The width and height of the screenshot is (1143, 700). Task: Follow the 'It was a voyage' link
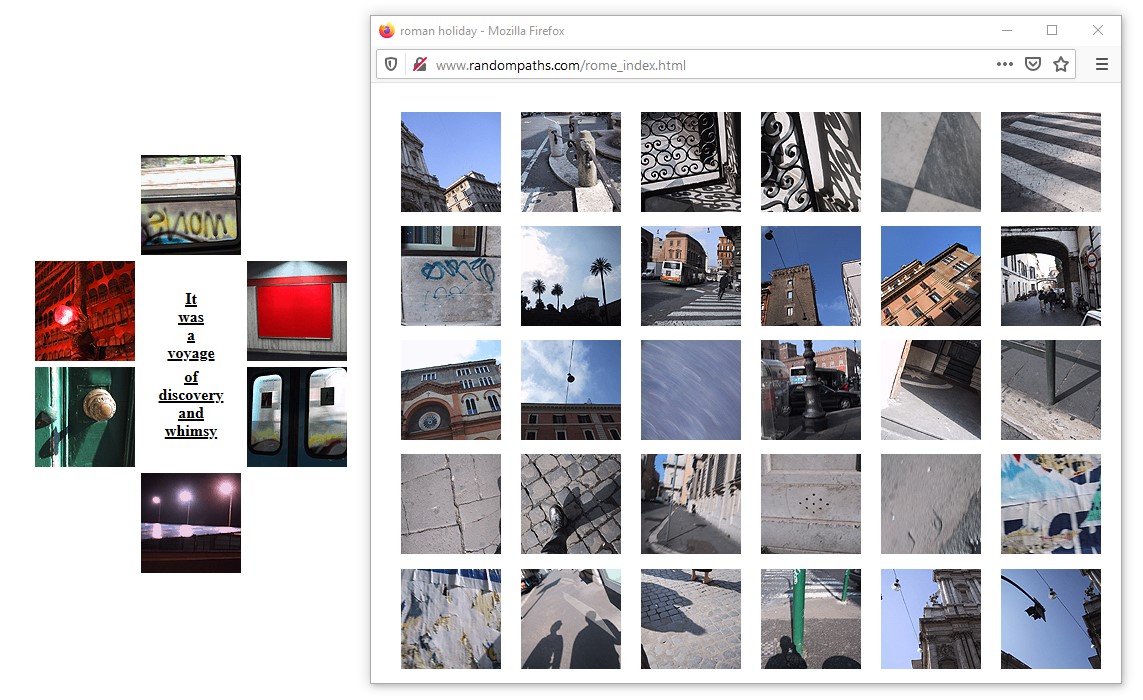tap(191, 326)
